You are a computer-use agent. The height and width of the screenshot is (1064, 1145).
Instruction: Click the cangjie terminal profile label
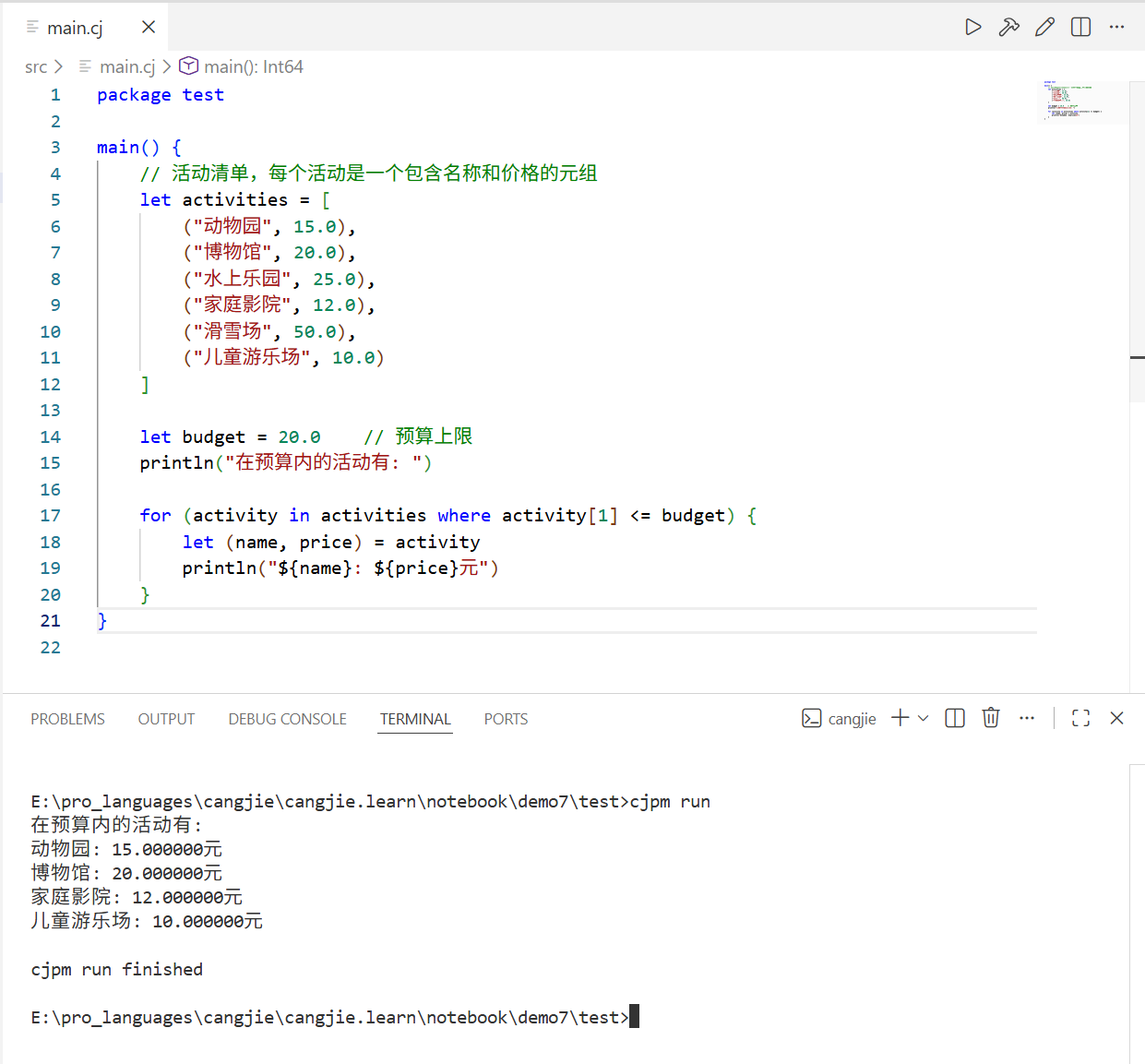pyautogui.click(x=852, y=719)
